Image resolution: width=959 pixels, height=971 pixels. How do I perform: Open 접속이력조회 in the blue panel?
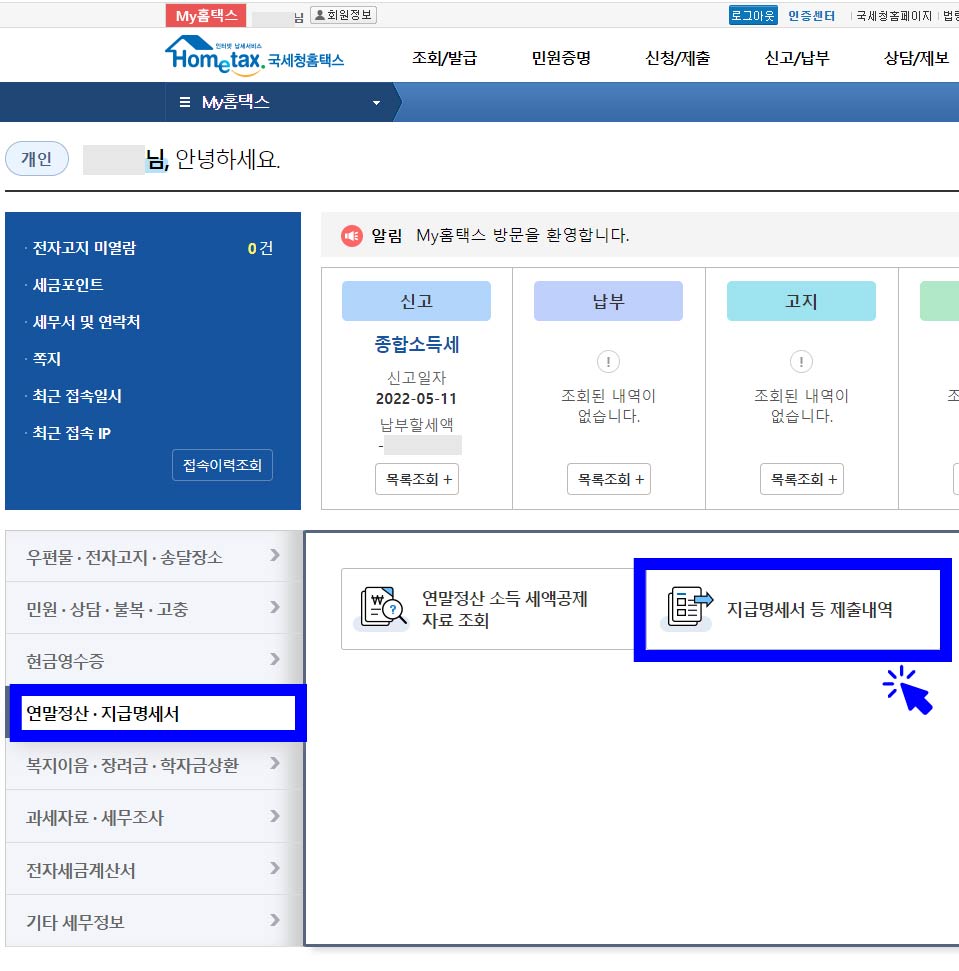coord(222,464)
